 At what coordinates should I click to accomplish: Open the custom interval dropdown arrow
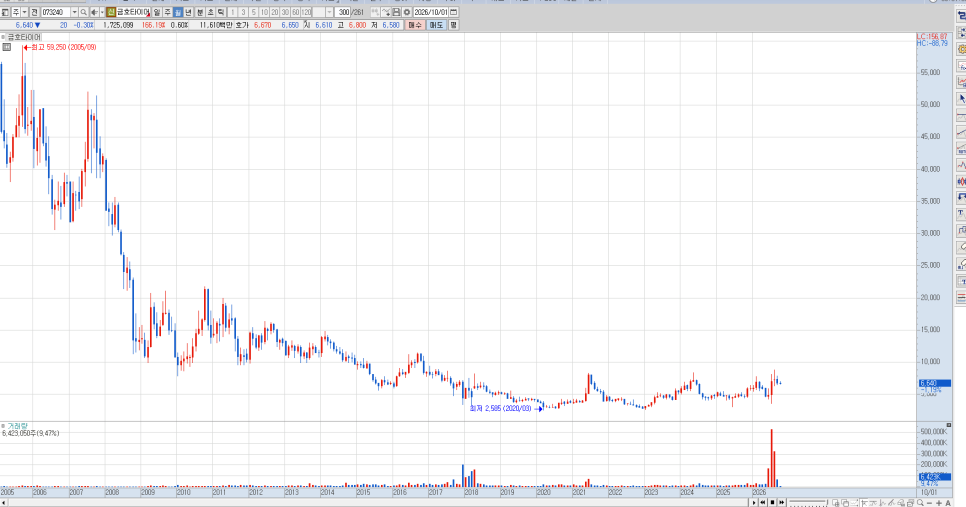coord(329,12)
